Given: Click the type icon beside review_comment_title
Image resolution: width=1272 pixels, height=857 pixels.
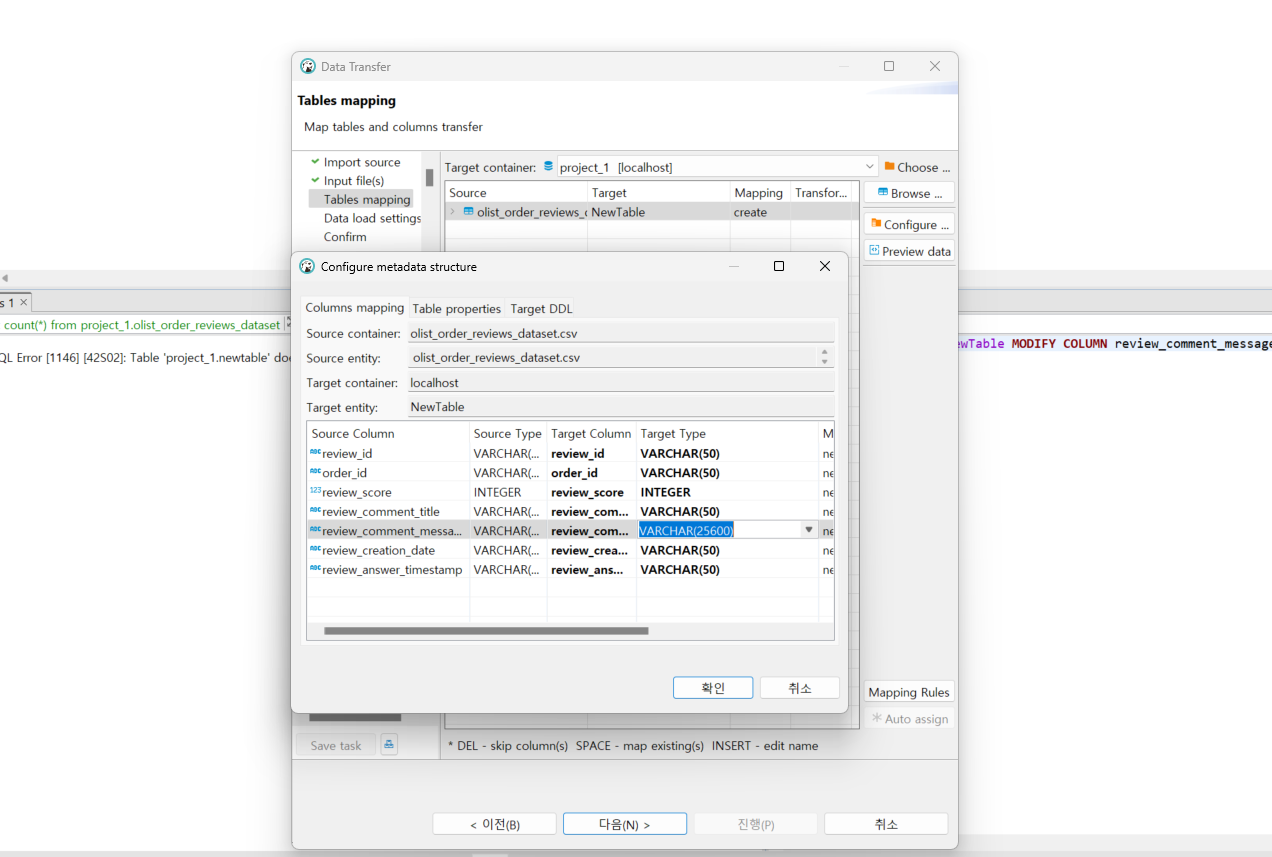Looking at the screenshot, I should (315, 511).
